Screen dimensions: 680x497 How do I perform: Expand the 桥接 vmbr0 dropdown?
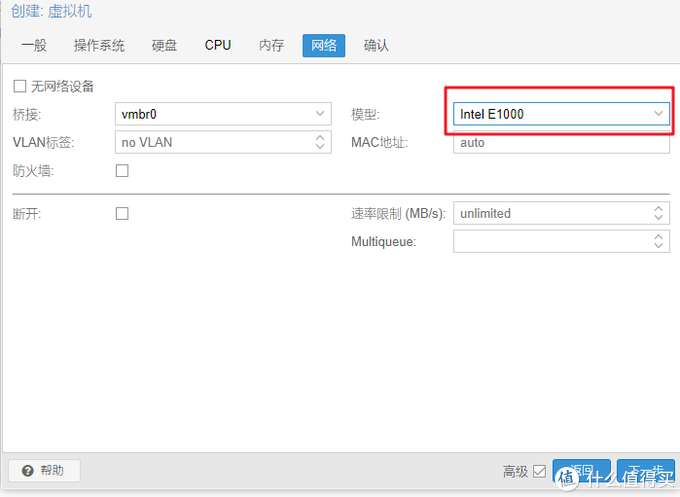coord(320,114)
